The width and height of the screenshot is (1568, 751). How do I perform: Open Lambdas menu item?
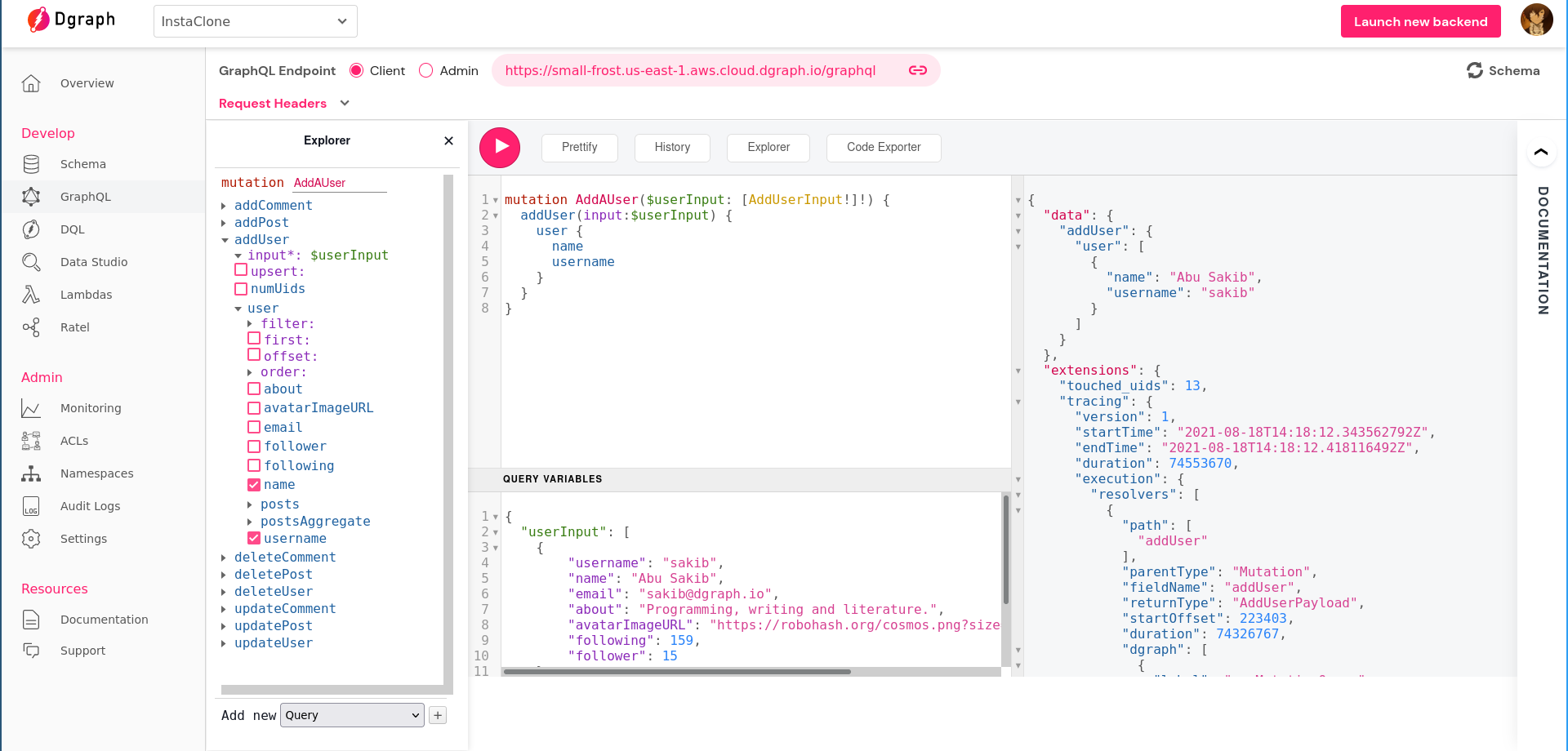coord(87,295)
